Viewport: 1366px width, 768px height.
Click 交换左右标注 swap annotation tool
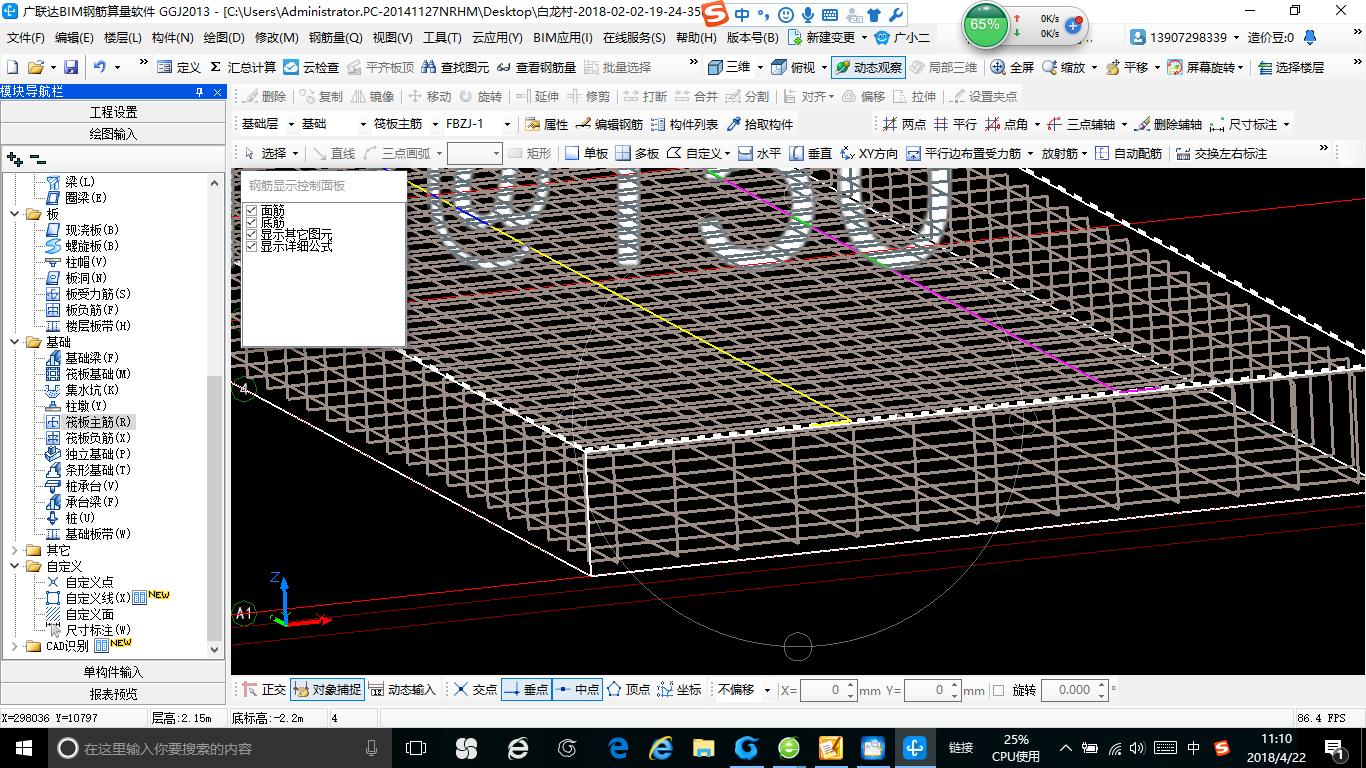[1221, 154]
